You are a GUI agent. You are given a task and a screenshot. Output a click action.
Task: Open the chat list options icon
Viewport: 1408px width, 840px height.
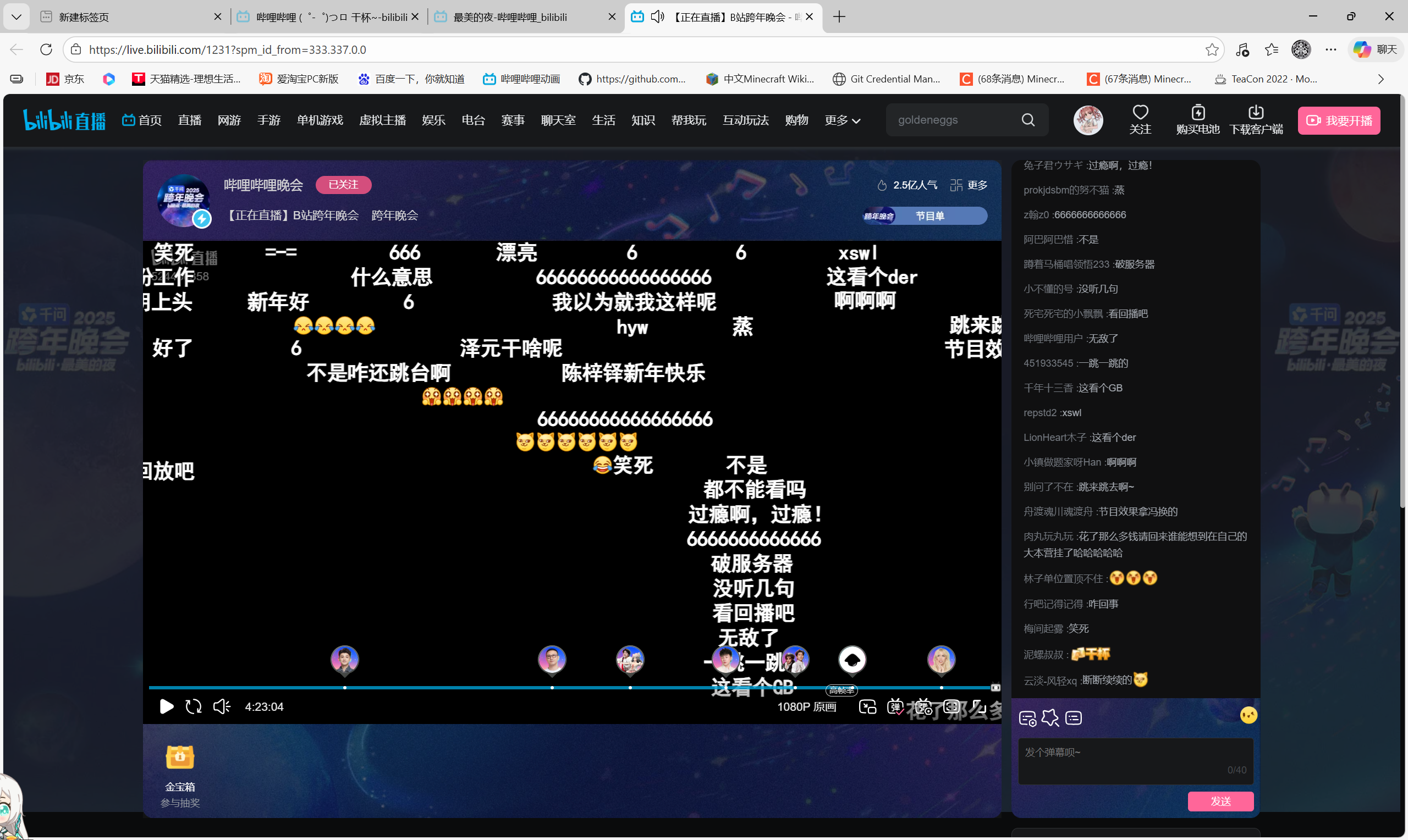coord(1074,717)
